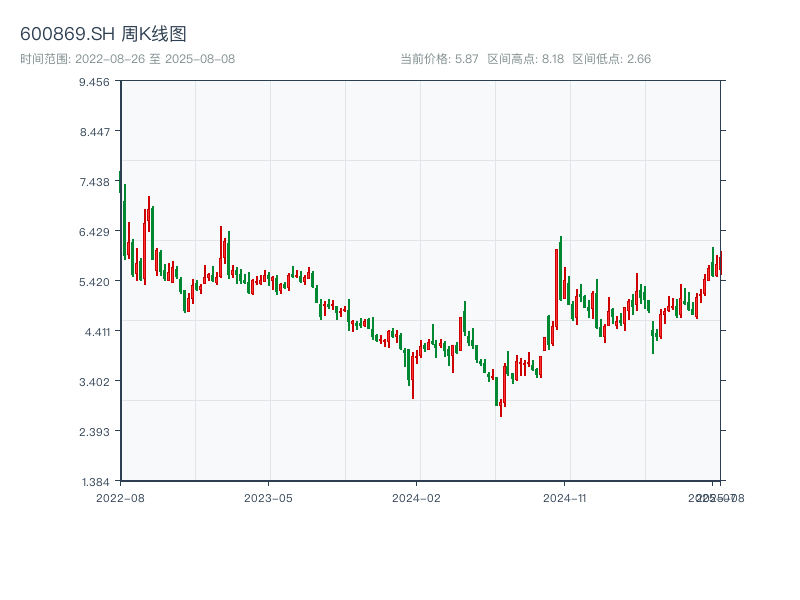
Task: Select the 时间范围 2022-08-26 至 2025-08-08 text
Action: coord(128,59)
